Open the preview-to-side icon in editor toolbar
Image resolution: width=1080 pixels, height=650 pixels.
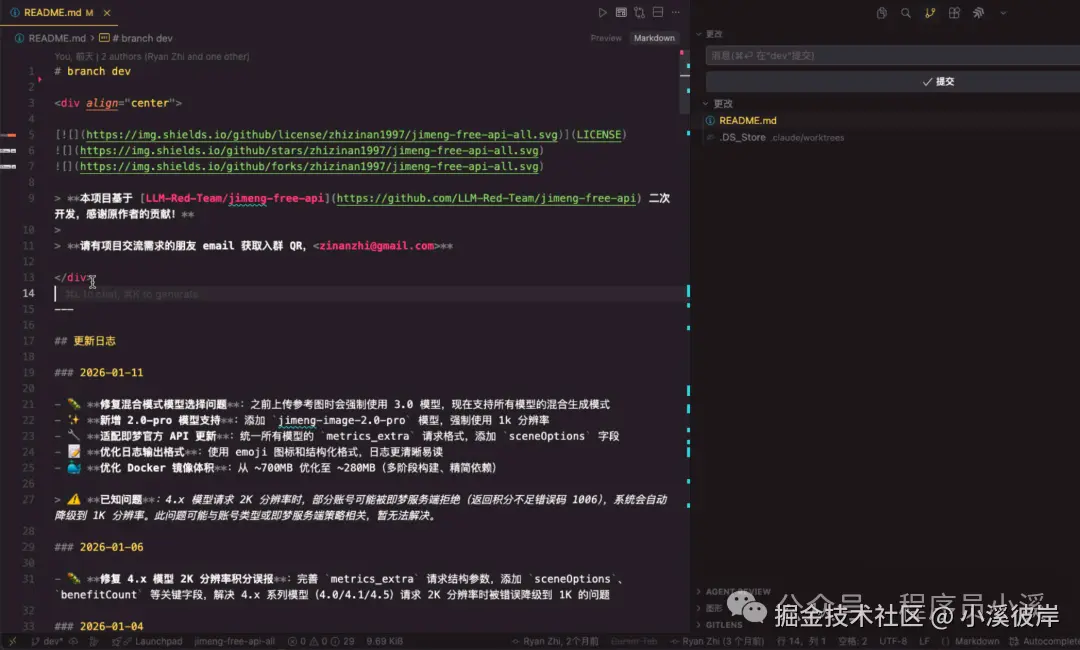pyautogui.click(x=621, y=13)
